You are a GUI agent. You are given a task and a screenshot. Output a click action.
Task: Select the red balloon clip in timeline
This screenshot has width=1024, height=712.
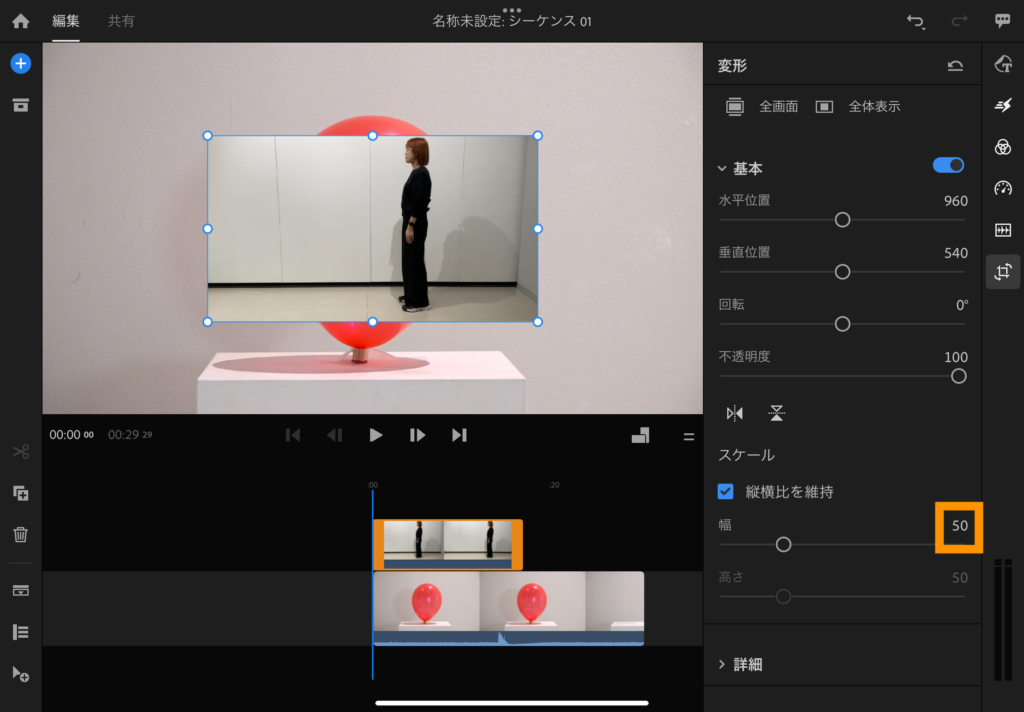tap(508, 607)
